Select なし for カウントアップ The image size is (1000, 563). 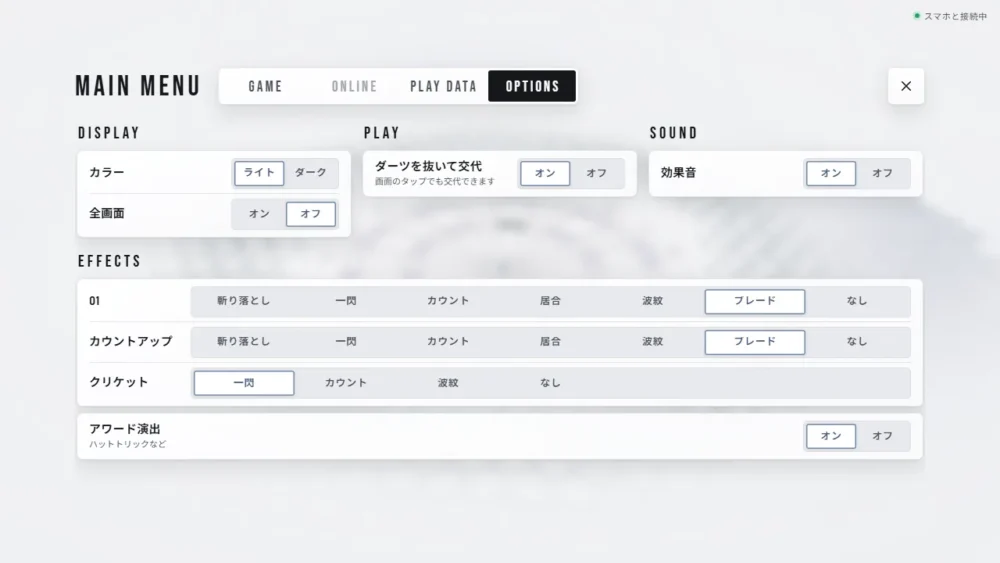click(857, 342)
